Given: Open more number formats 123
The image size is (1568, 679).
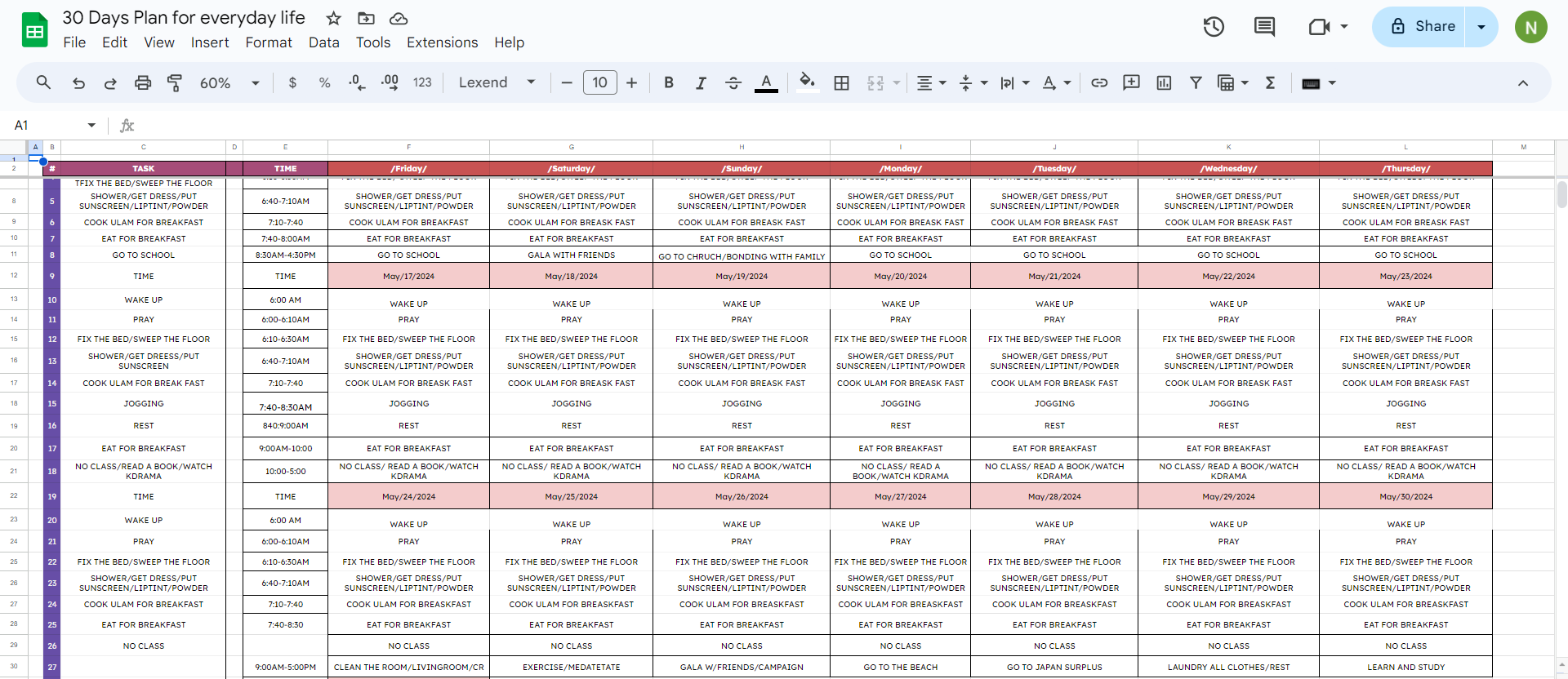Looking at the screenshot, I should (x=422, y=82).
